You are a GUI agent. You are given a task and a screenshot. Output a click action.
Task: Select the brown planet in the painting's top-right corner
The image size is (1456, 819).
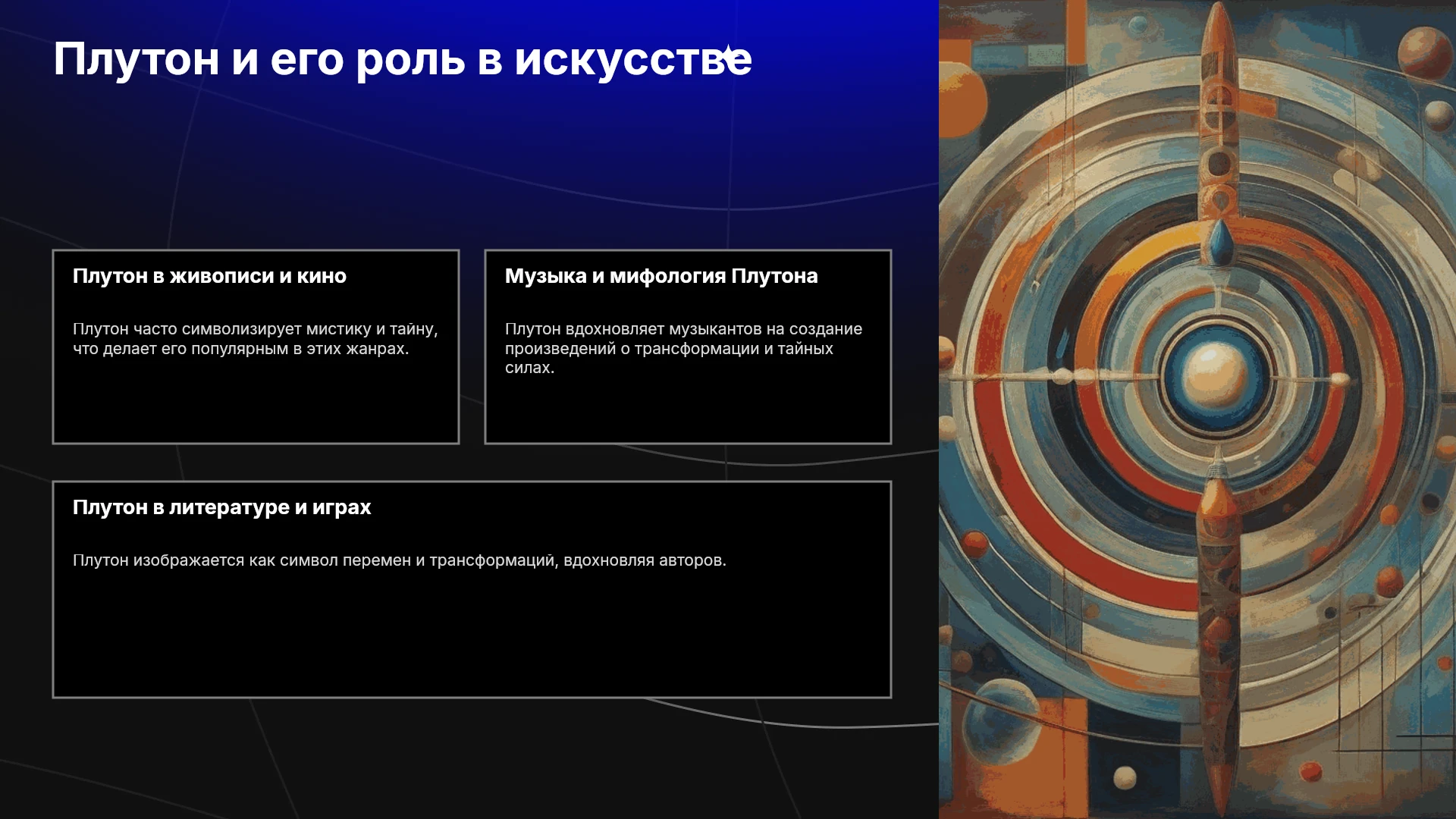(x=1424, y=52)
